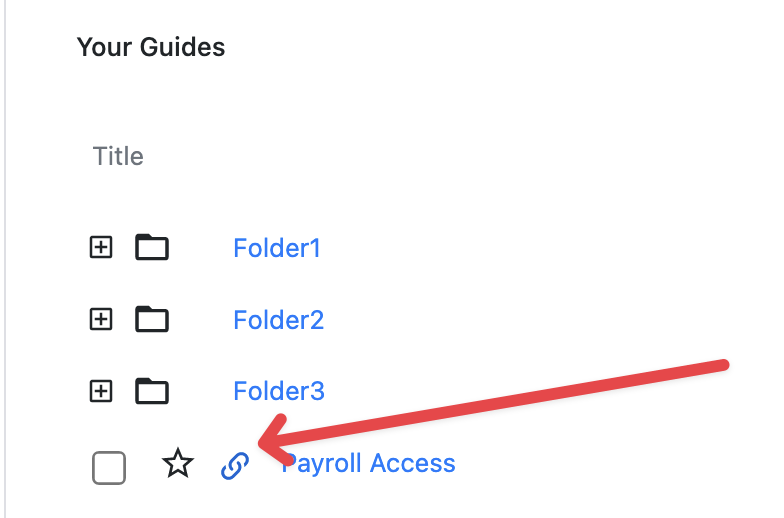Image resolution: width=784 pixels, height=518 pixels.
Task: Open the Payroll Access guide
Action: pos(370,463)
